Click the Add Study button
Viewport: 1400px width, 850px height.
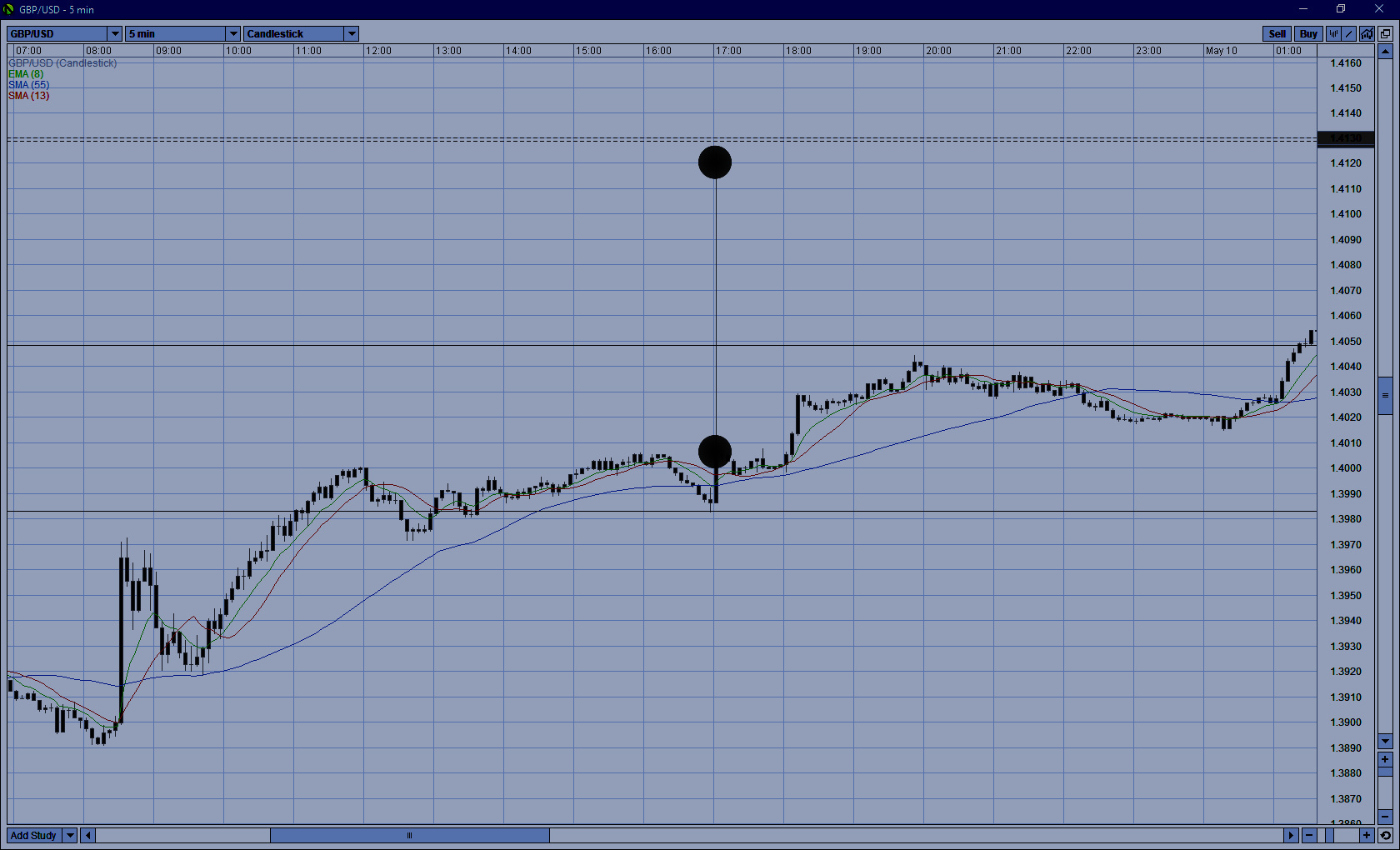point(34,835)
